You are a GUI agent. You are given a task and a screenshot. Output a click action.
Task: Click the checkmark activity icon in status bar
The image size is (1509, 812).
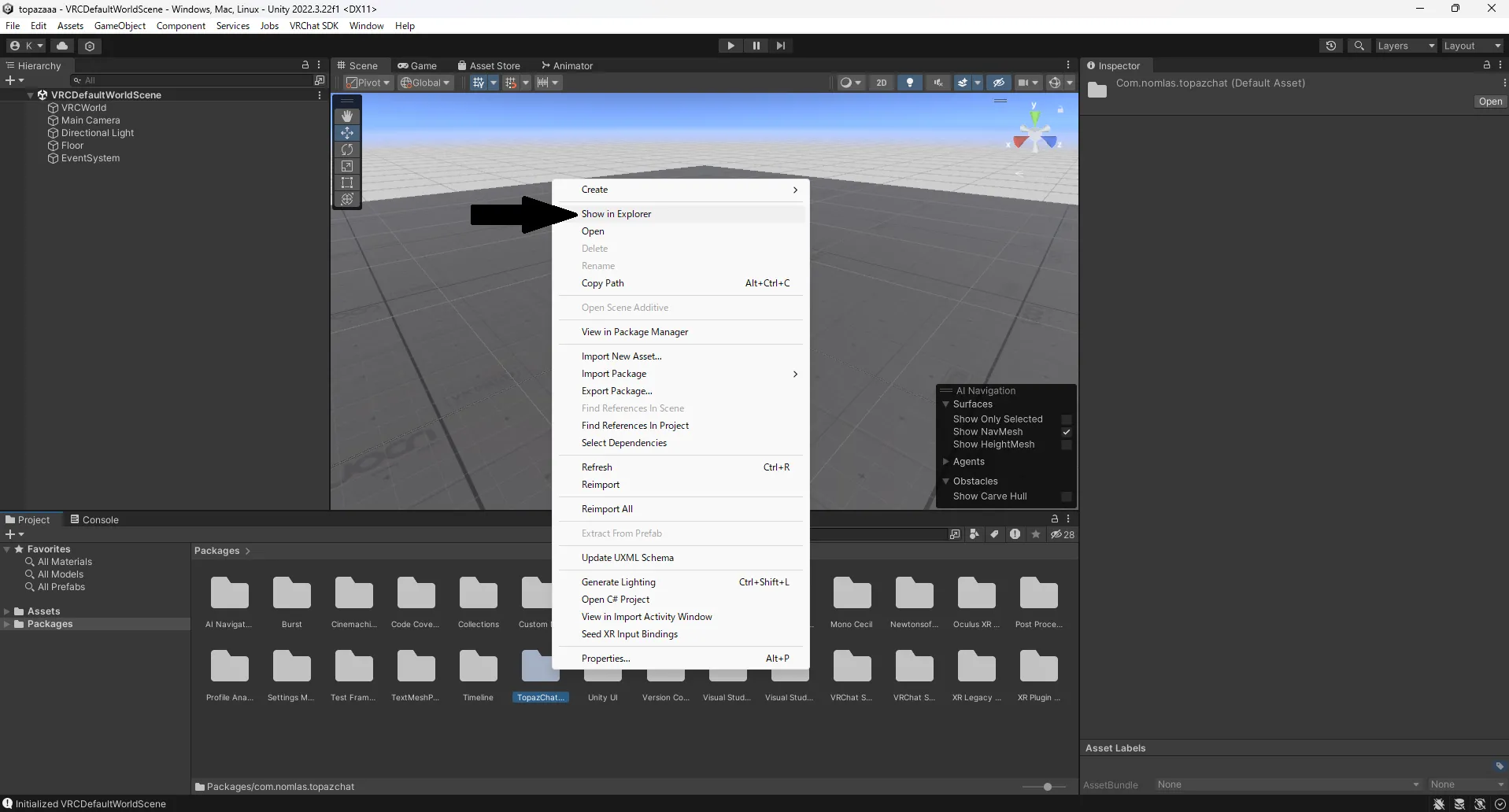(x=1500, y=804)
